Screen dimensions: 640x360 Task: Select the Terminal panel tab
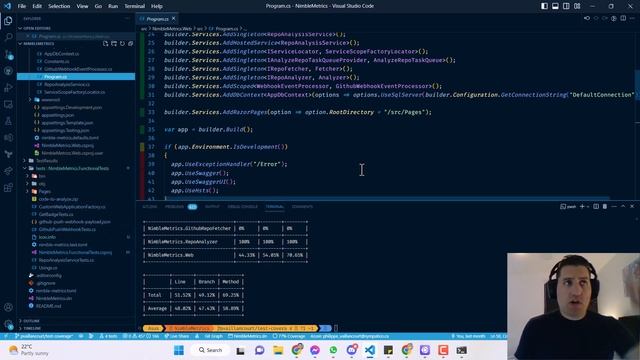274,207
